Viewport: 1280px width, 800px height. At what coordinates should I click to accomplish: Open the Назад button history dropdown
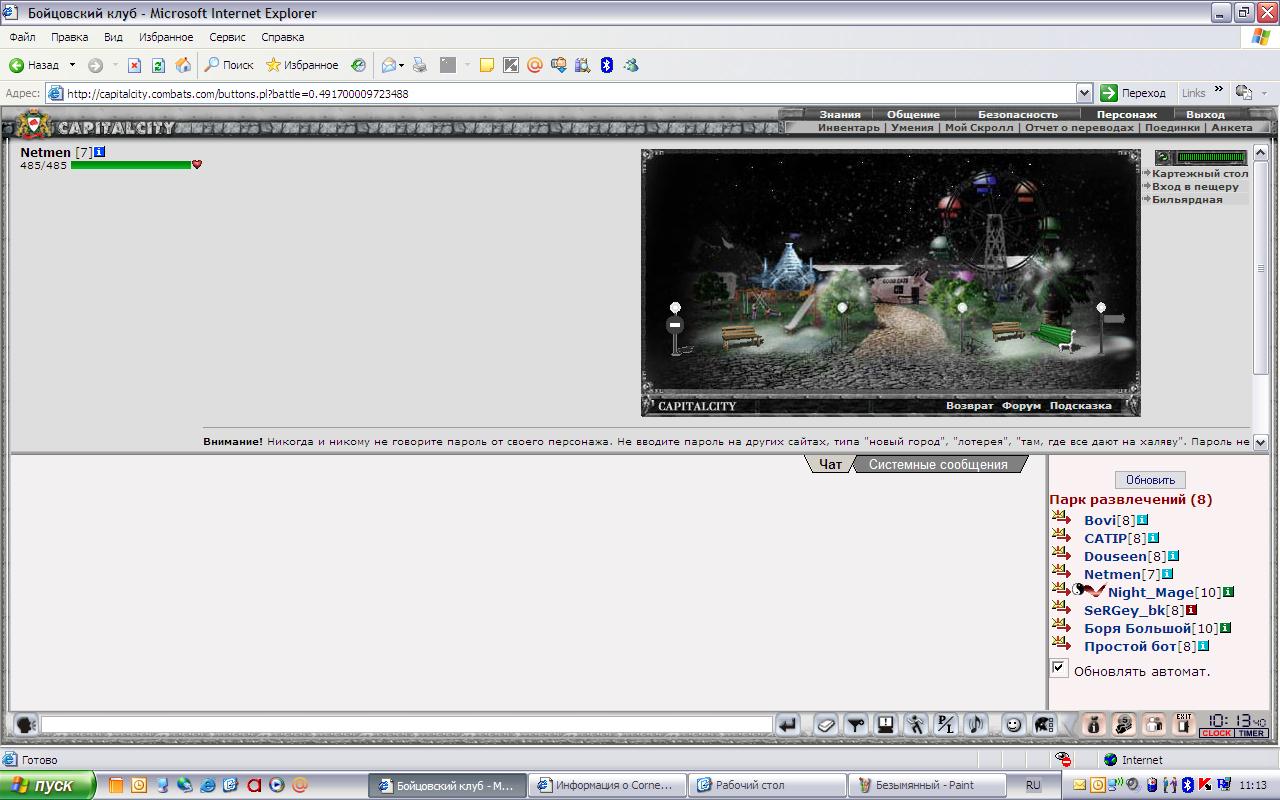pyautogui.click(x=72, y=65)
